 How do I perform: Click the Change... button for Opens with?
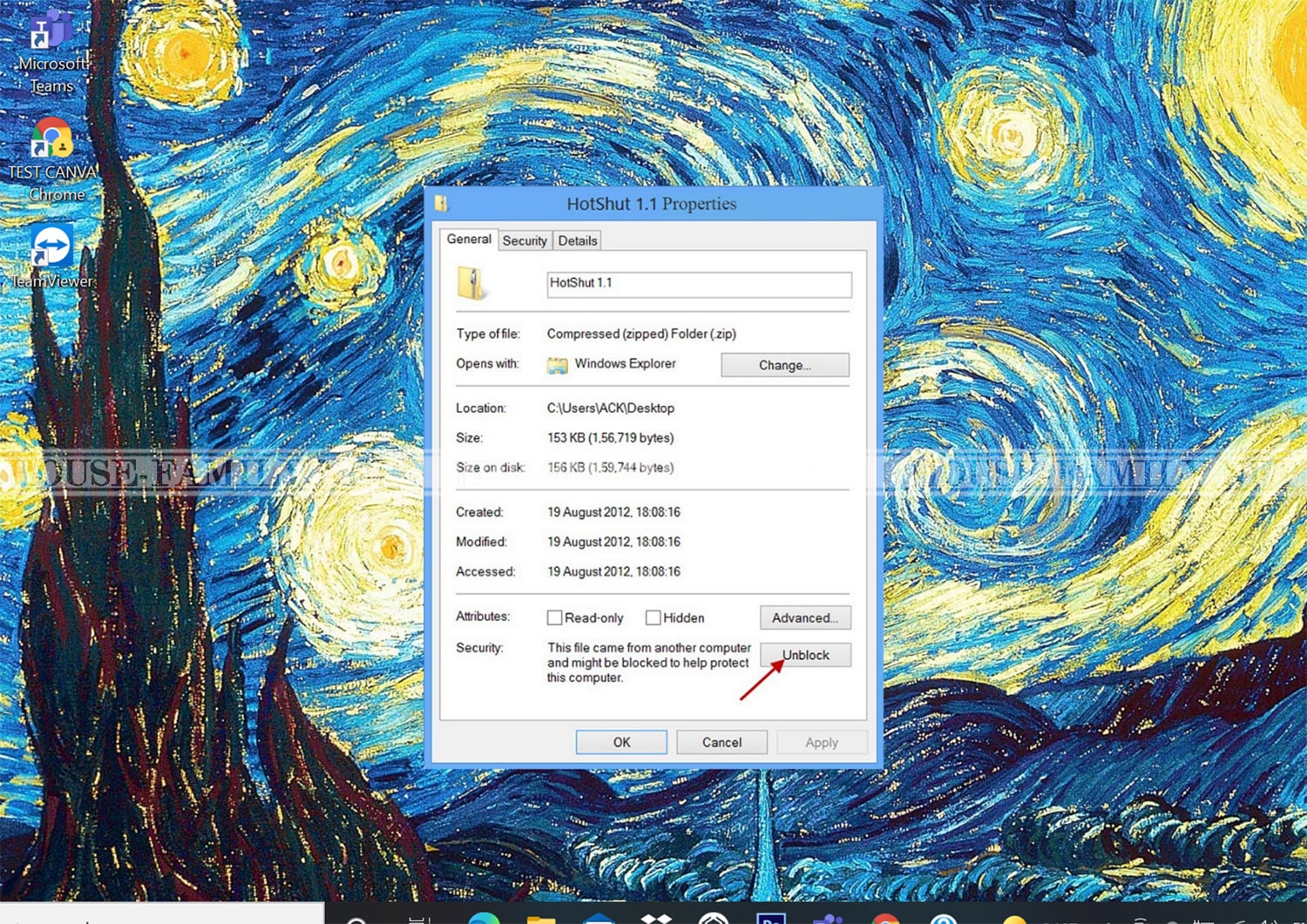[785, 365]
